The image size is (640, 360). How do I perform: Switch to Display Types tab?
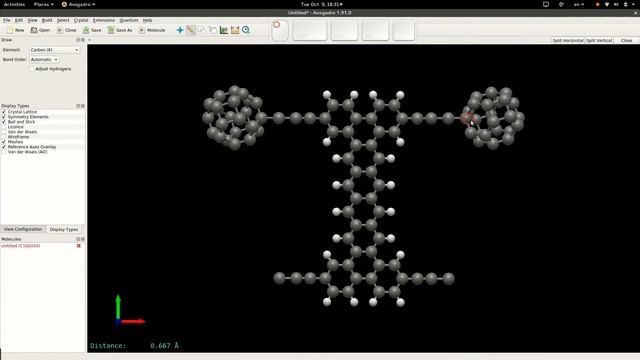click(64, 229)
